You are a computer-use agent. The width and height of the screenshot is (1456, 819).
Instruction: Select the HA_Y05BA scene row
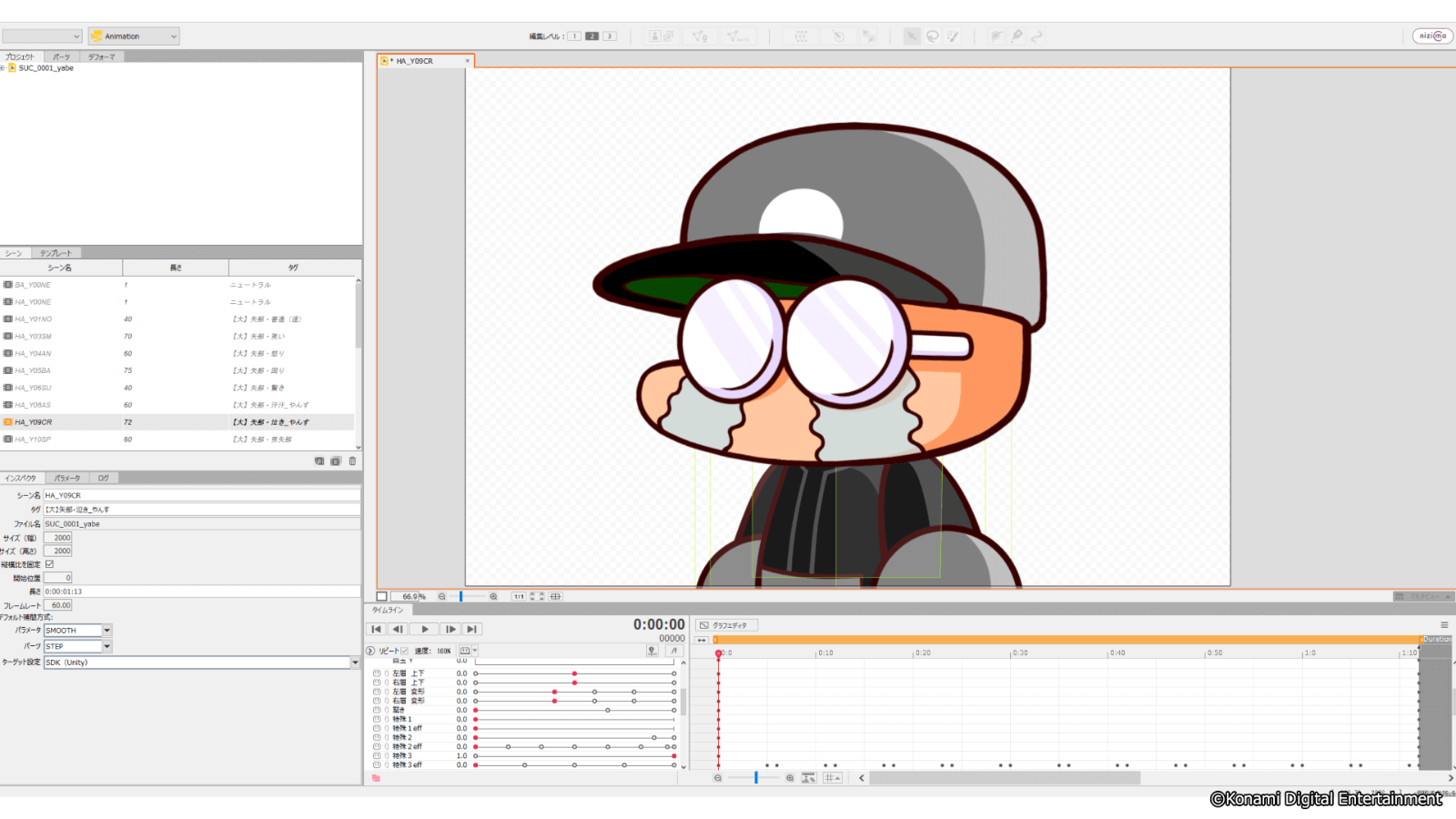(x=177, y=370)
